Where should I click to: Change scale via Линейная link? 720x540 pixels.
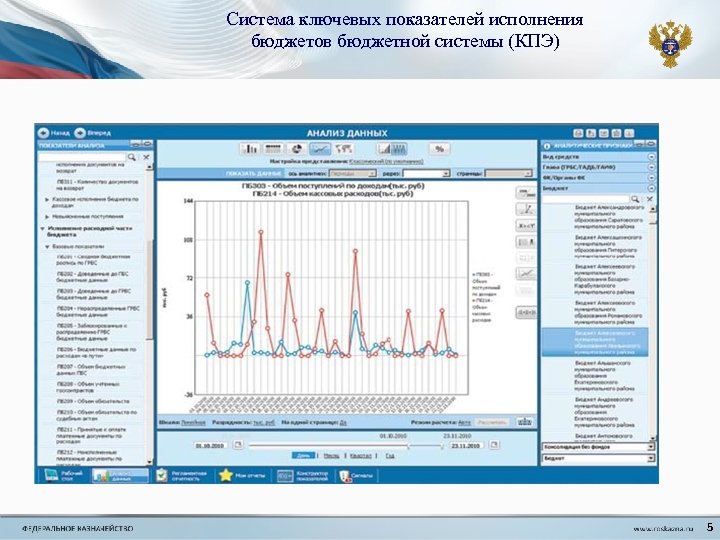click(193, 422)
